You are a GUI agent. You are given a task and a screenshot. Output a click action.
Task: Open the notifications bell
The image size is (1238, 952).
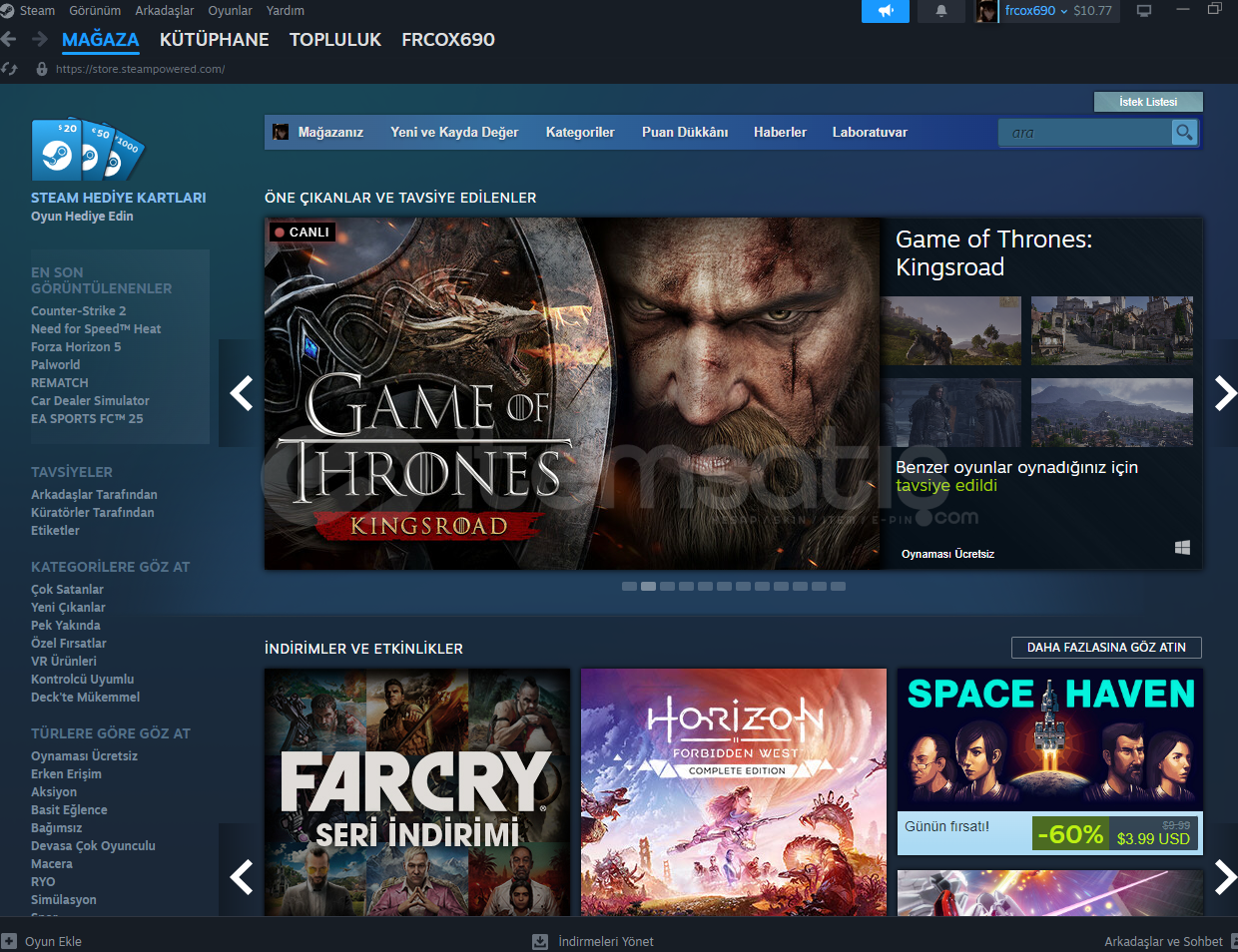940,11
